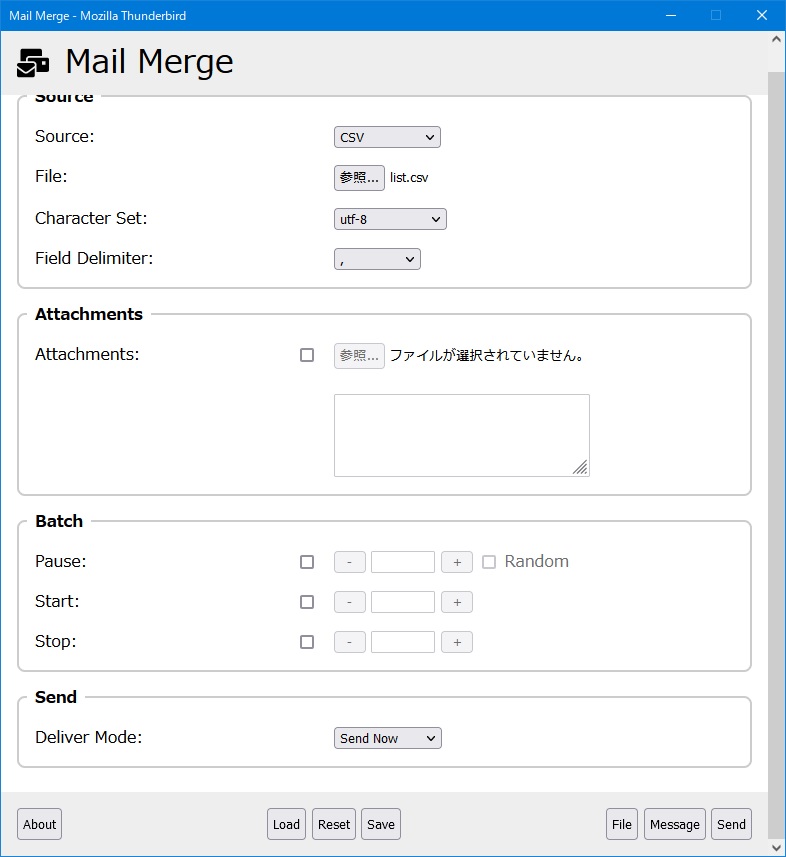Open the Deliver Mode dropdown
786x857 pixels.
(387, 738)
